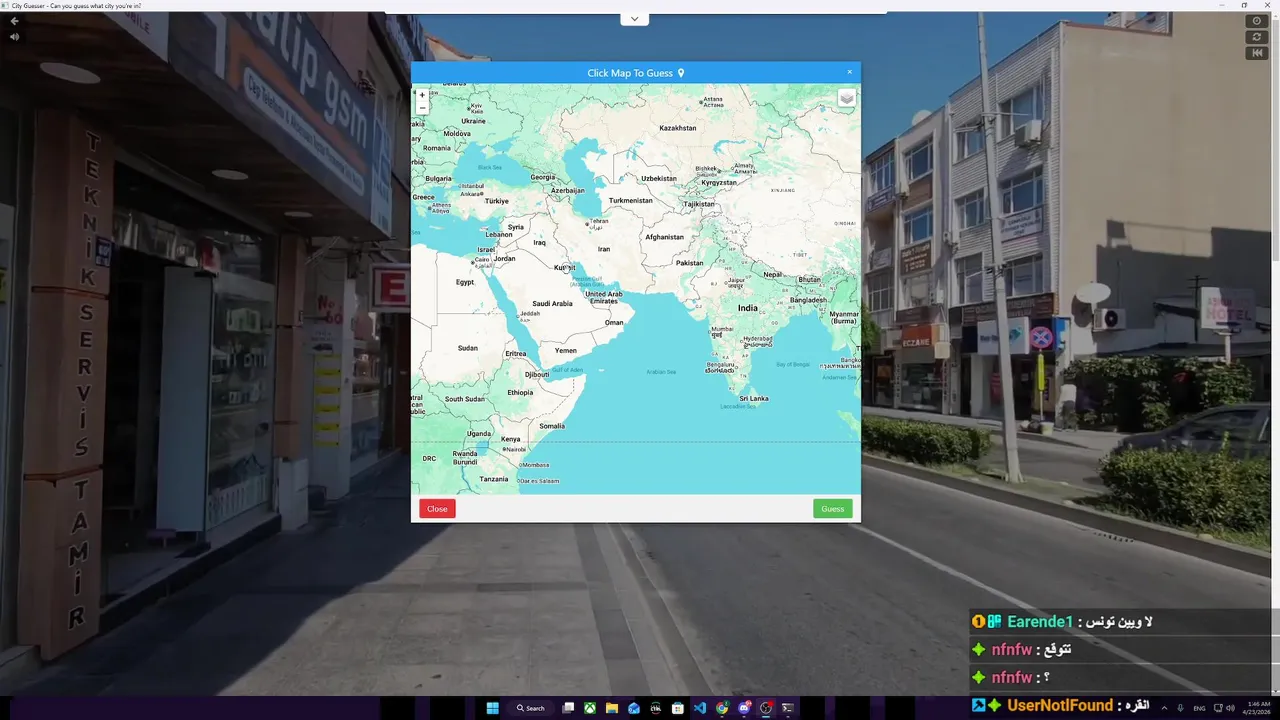Viewport: 1280px width, 720px height.
Task: Click the back arrow icon in game view
Action: point(14,21)
